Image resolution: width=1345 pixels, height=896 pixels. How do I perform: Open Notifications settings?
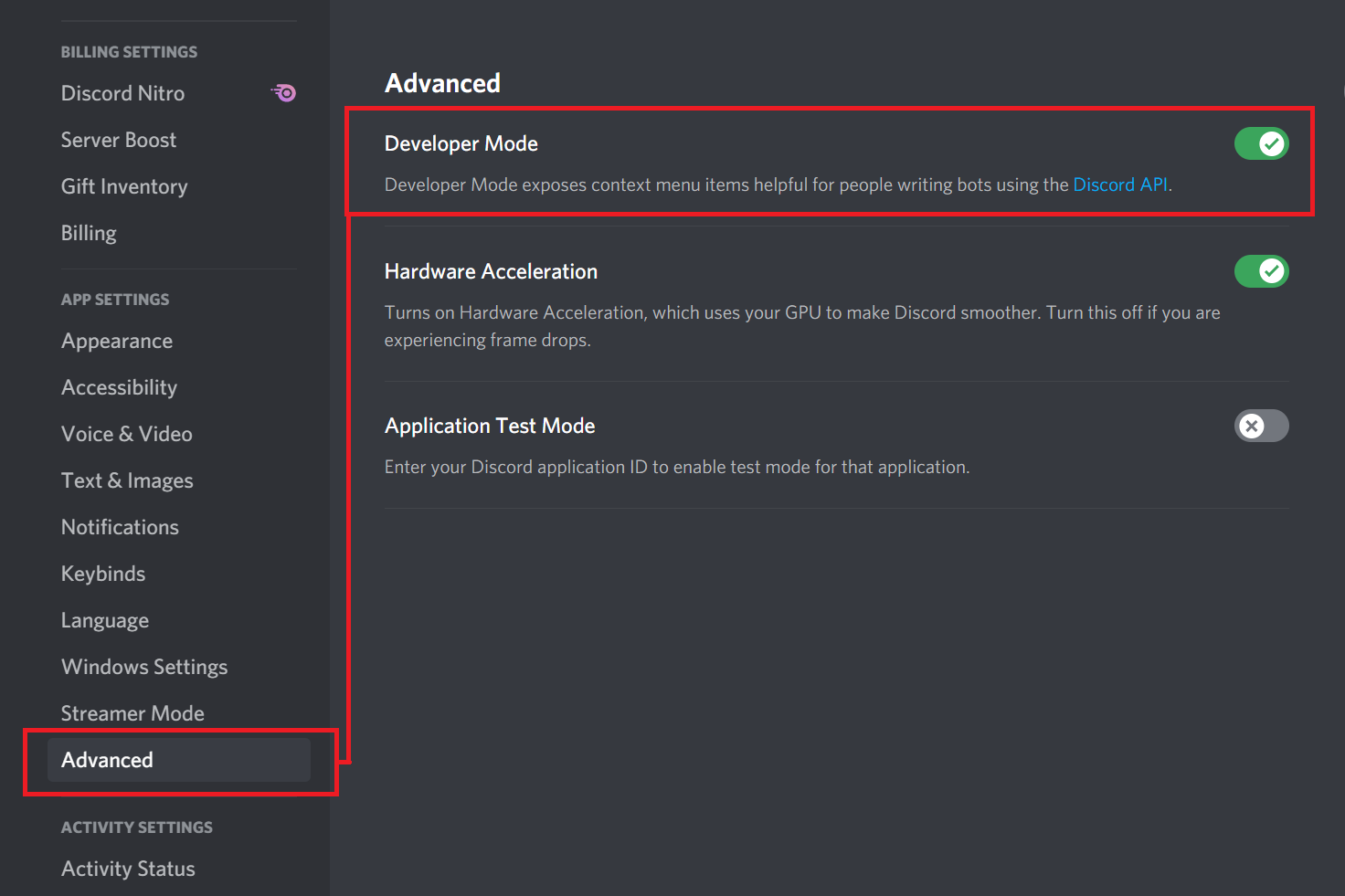point(120,526)
